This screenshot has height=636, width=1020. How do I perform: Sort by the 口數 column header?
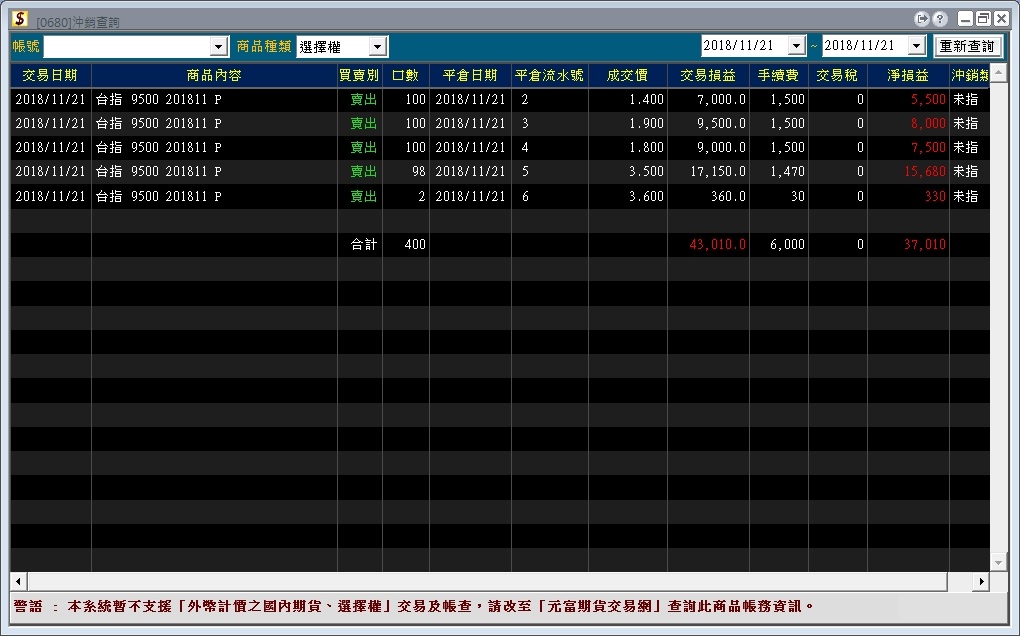click(405, 75)
